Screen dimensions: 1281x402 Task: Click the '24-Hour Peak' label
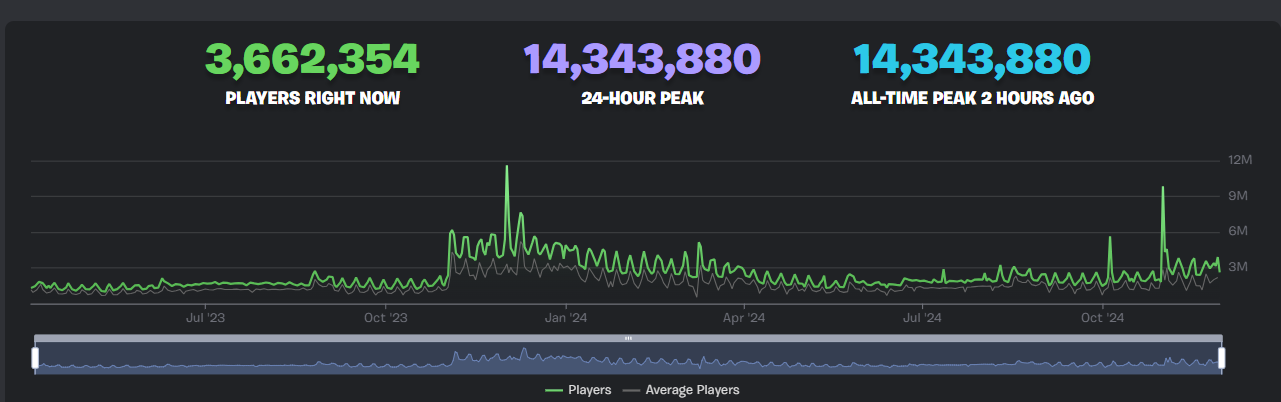point(642,99)
